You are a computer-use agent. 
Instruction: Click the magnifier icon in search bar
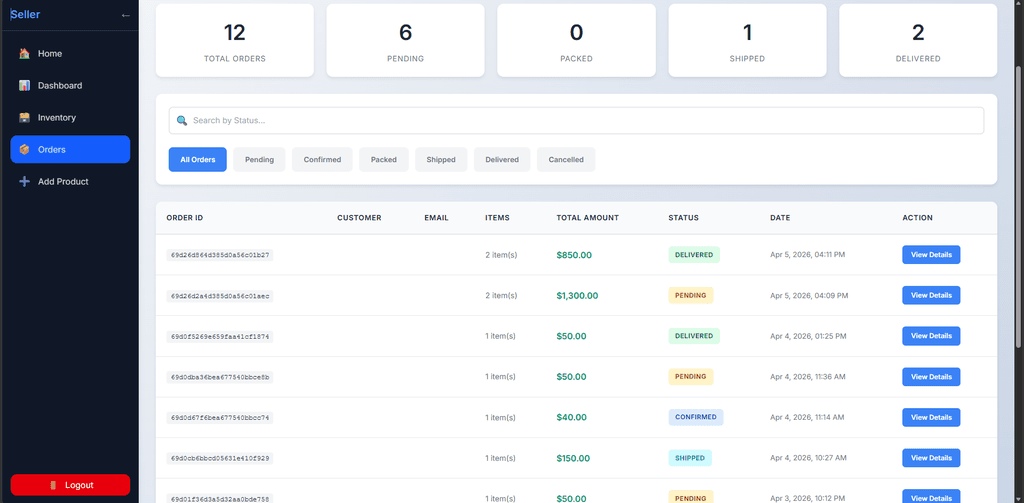(182, 121)
